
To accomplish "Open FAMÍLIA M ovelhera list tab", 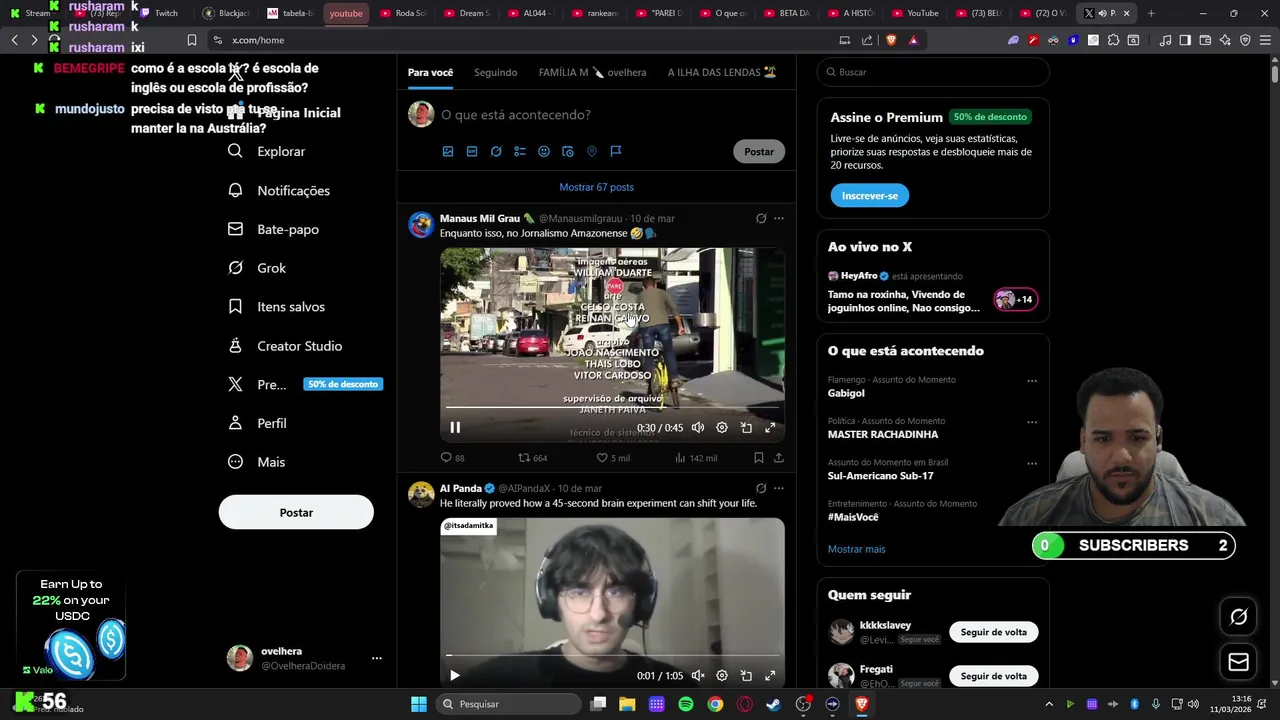I will tap(592, 72).
